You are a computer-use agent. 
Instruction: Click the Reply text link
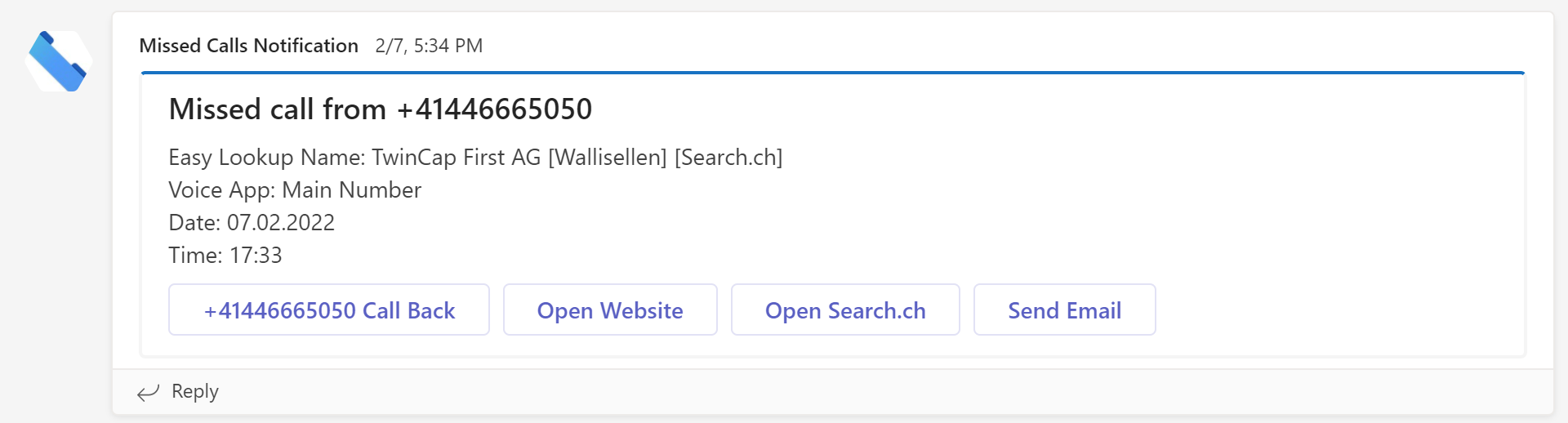pos(195,391)
